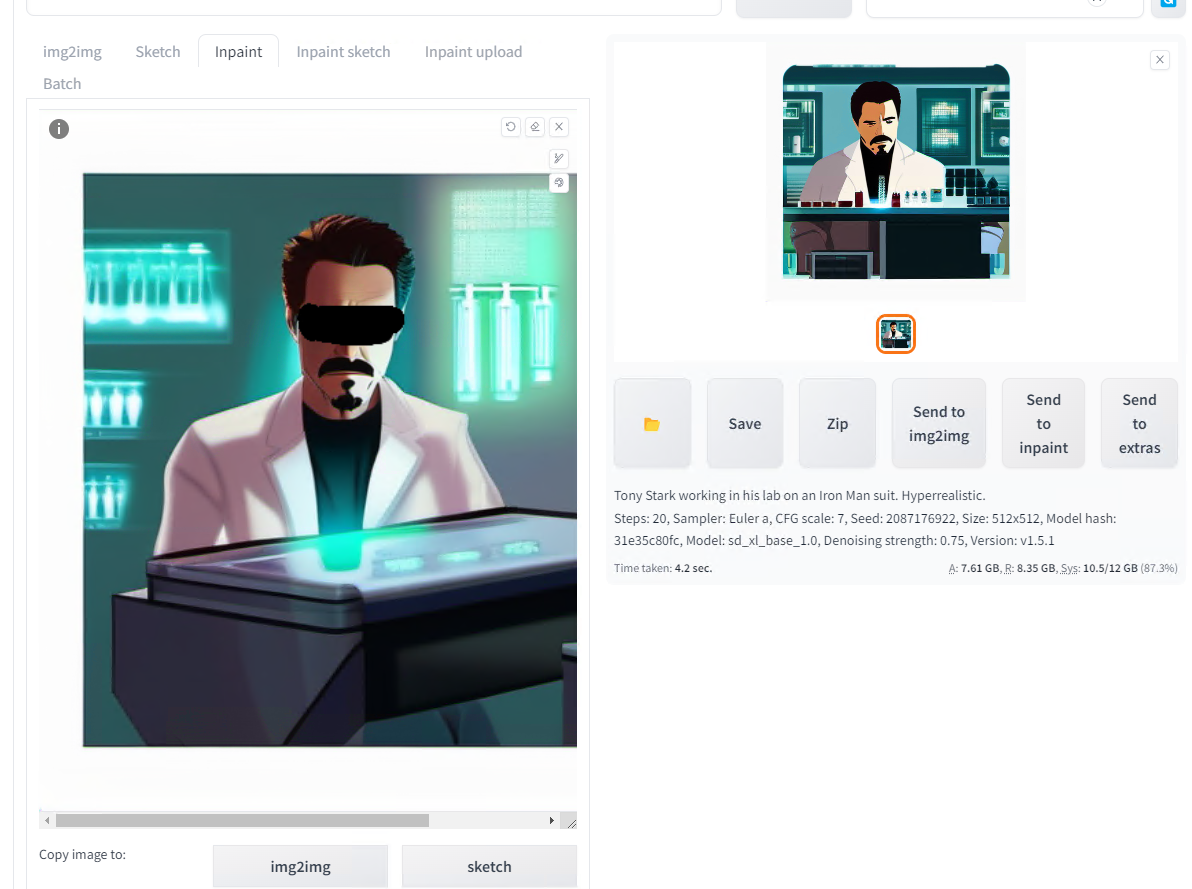Copy image to sketch
This screenshot has height=889, width=1192.
pyautogui.click(x=490, y=866)
